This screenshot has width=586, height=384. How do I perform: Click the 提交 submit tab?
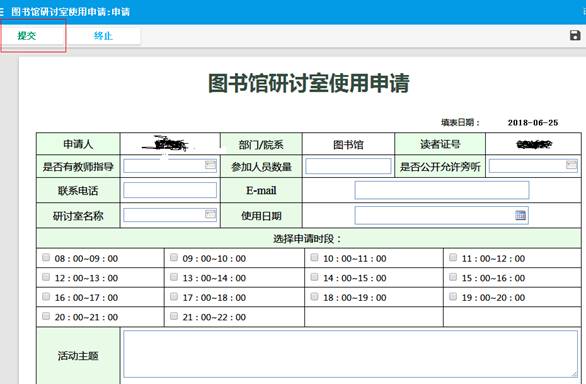tap(27, 36)
